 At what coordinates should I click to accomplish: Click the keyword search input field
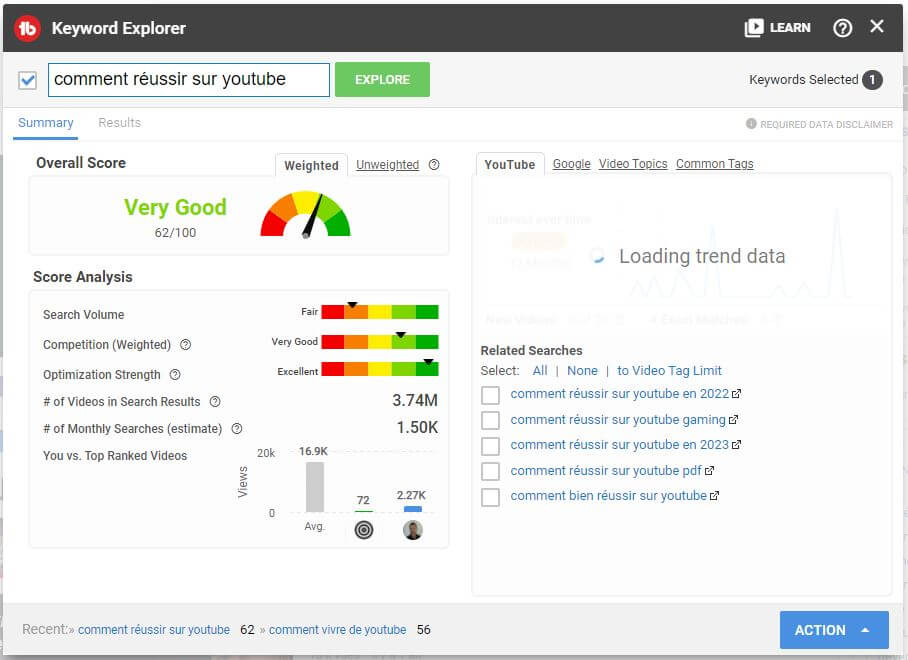pos(189,80)
